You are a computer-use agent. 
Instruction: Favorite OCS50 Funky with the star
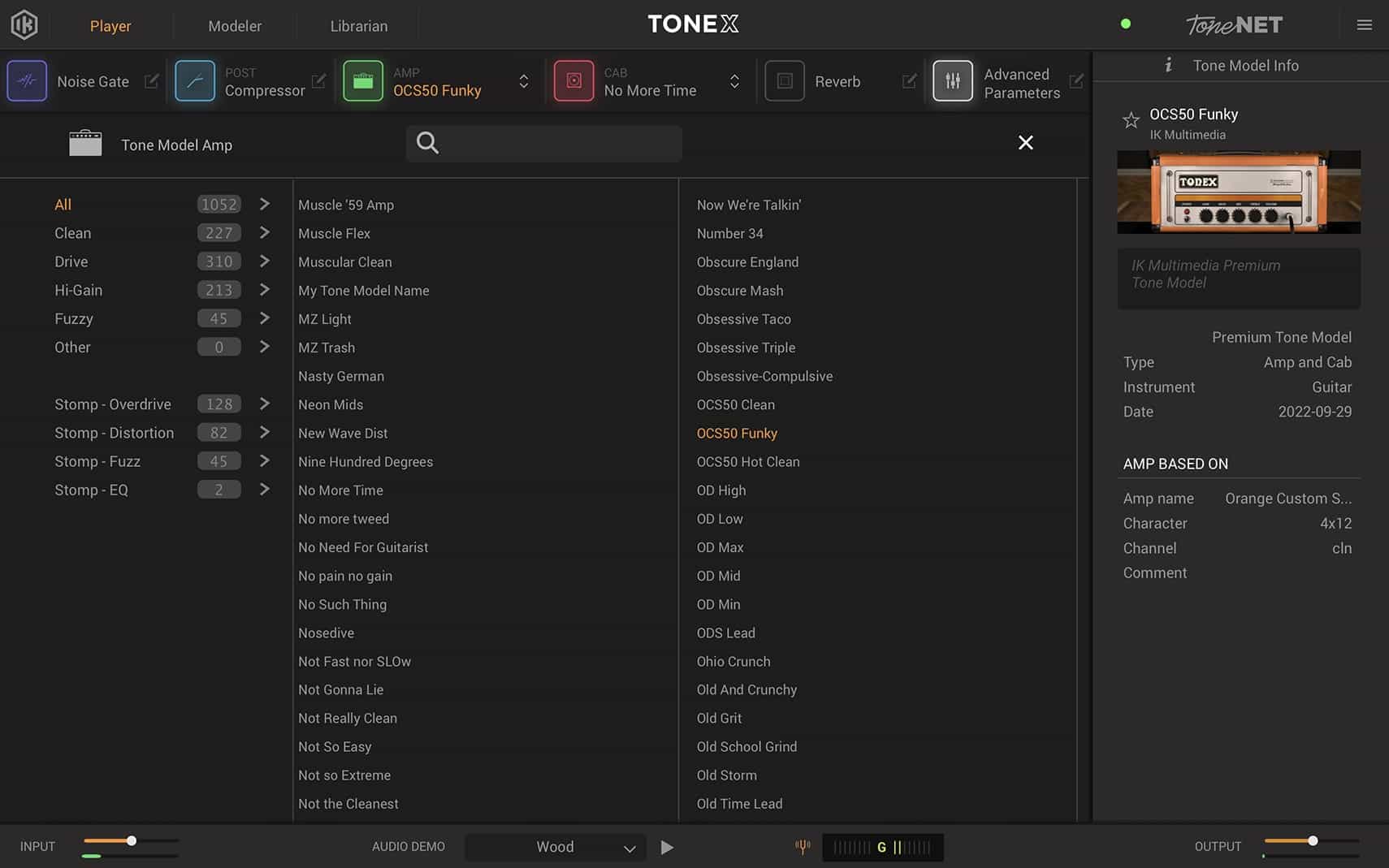tap(1131, 121)
